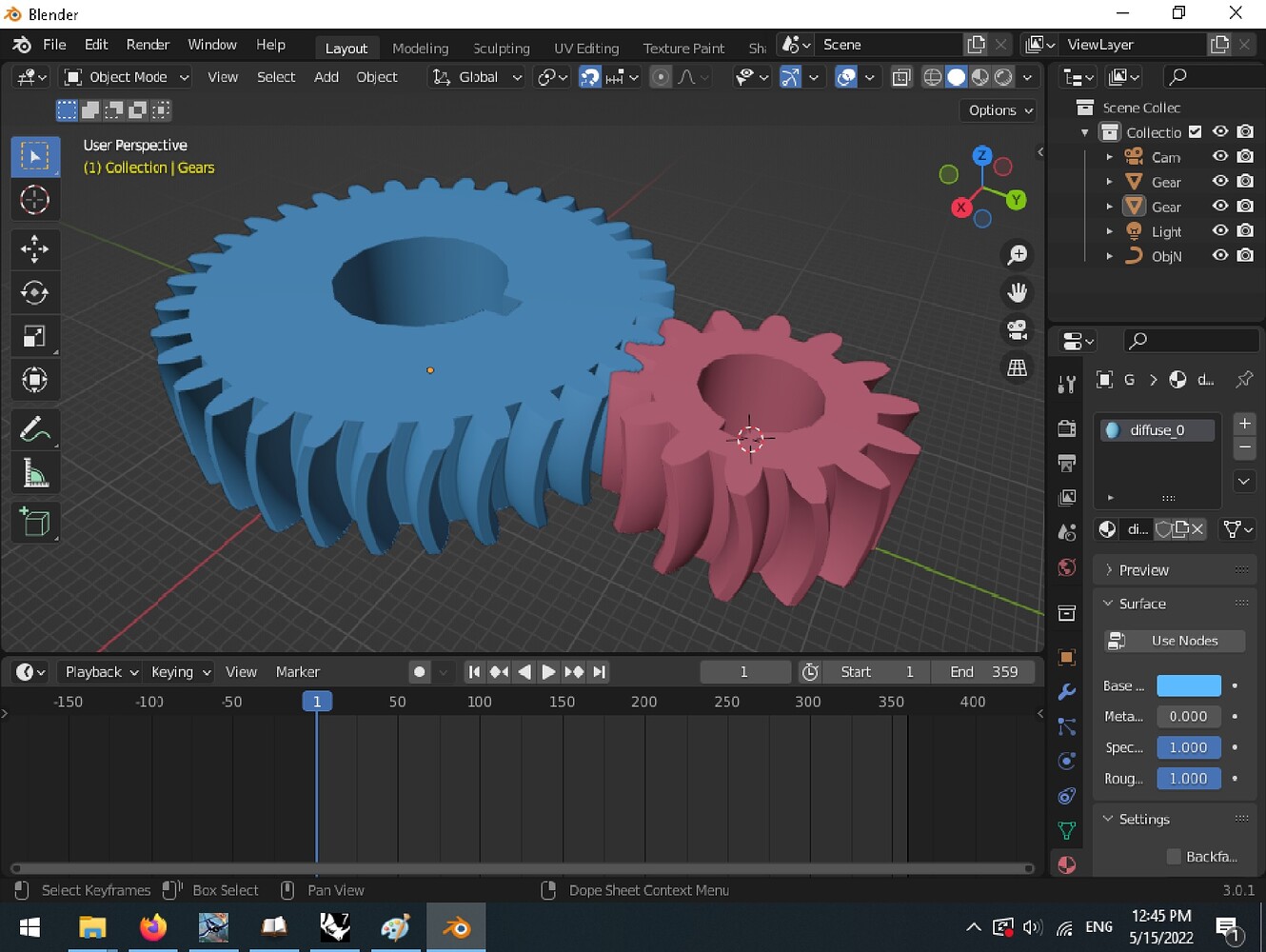The width and height of the screenshot is (1266, 952).
Task: Jump to the last frame with the playback control
Action: point(600,671)
